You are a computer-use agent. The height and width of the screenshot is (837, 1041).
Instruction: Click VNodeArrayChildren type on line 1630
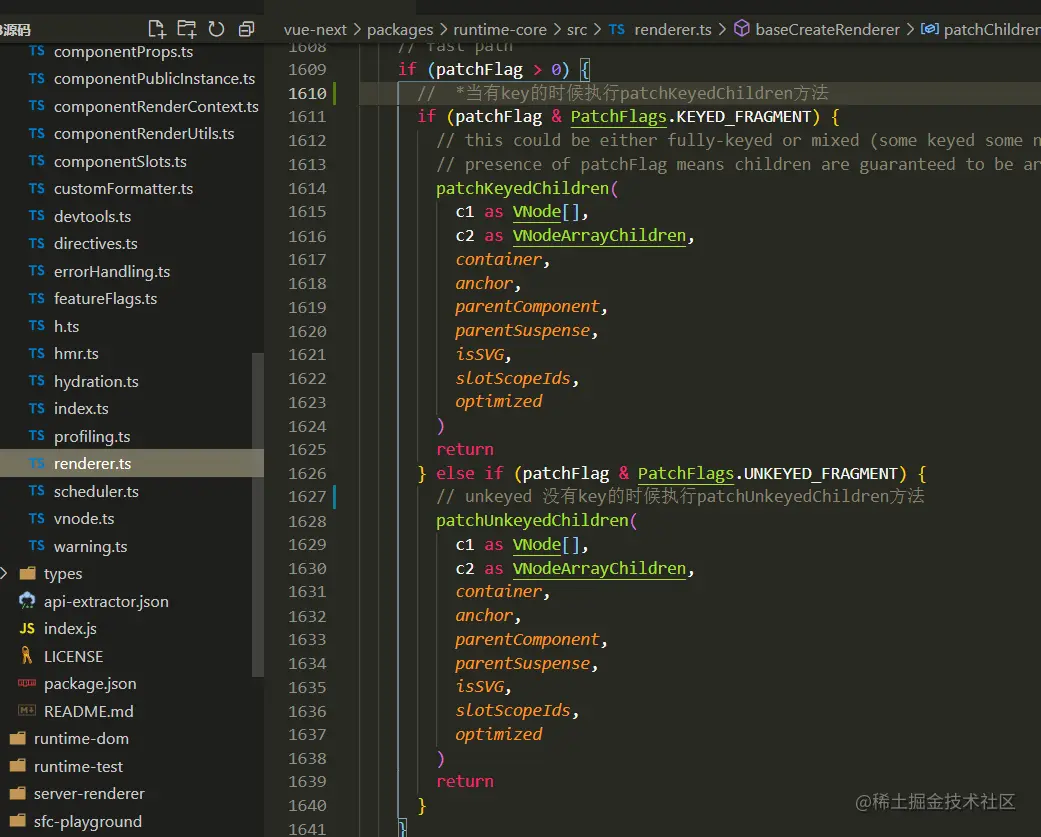pyautogui.click(x=600, y=569)
